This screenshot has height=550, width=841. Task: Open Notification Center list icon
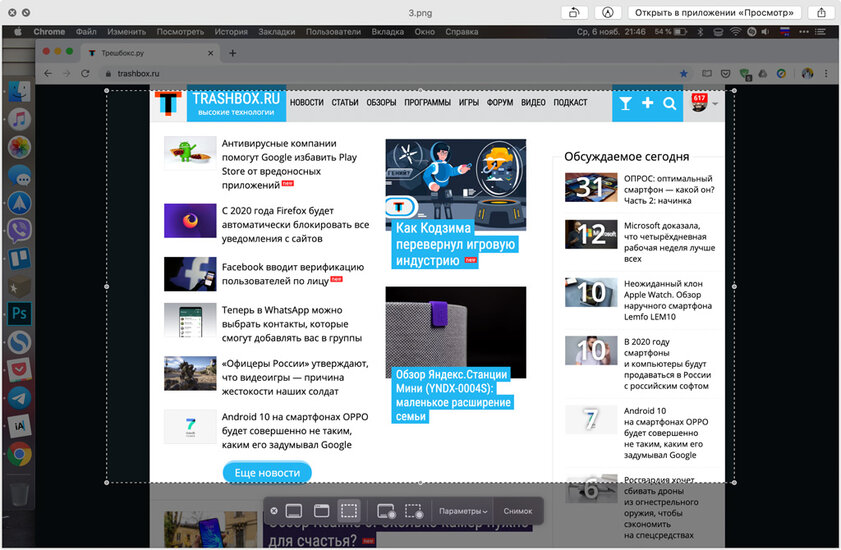click(821, 32)
